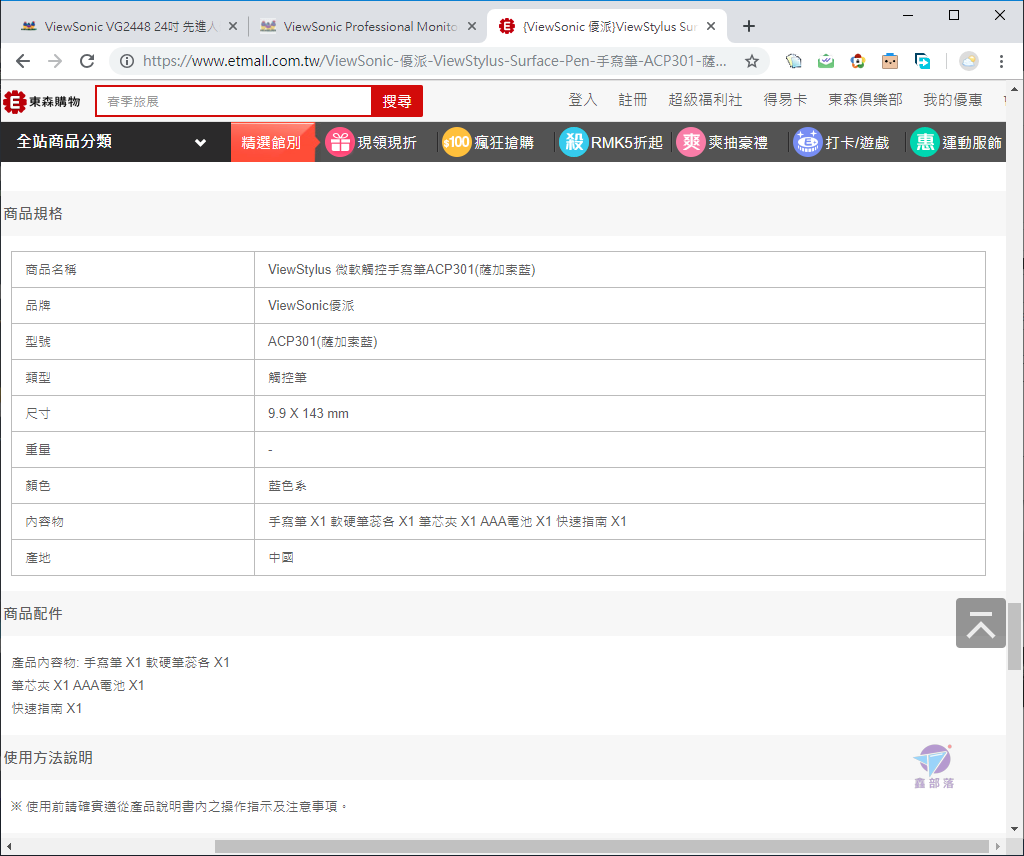Close the ViewSonic VG2448 tab
1024x856 pixels.
[233, 27]
